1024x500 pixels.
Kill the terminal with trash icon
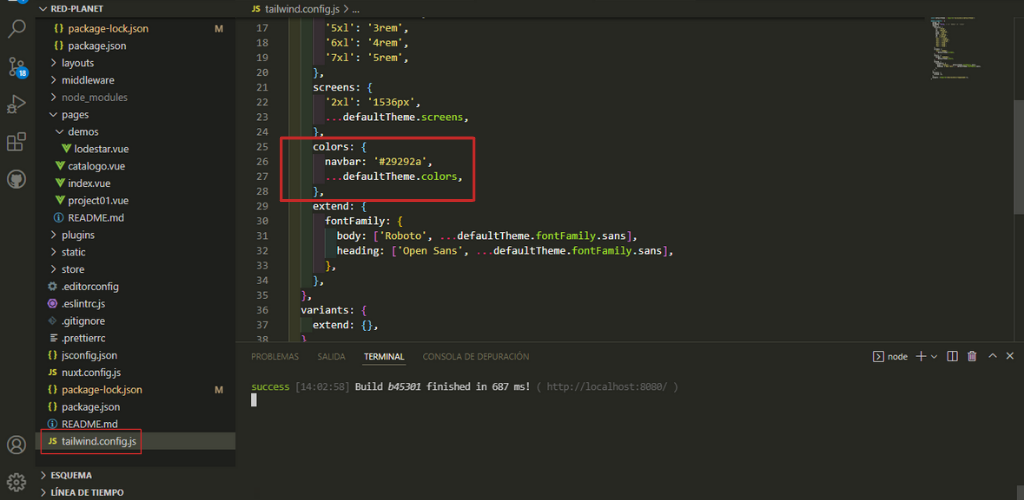coord(972,356)
